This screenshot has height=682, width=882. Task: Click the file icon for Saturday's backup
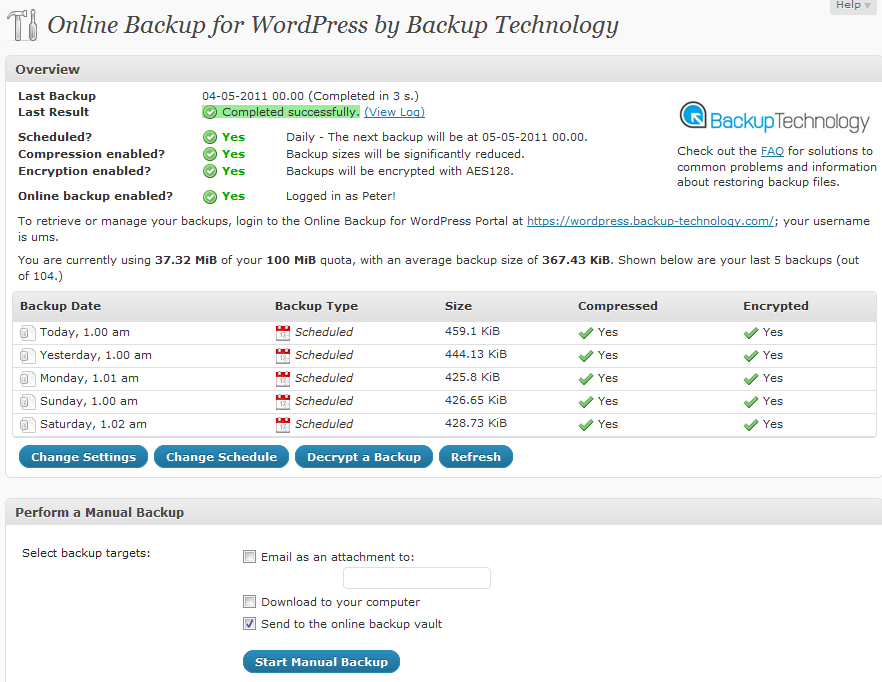tap(26, 425)
